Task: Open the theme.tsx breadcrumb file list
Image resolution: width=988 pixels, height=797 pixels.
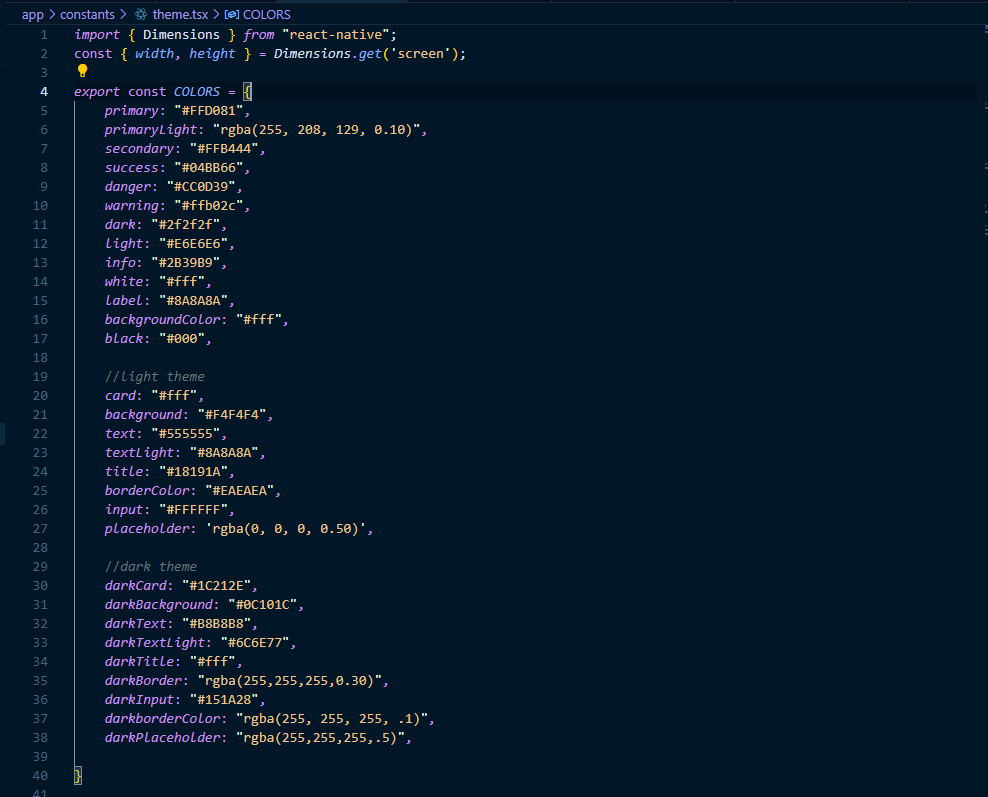Action: [x=179, y=15]
